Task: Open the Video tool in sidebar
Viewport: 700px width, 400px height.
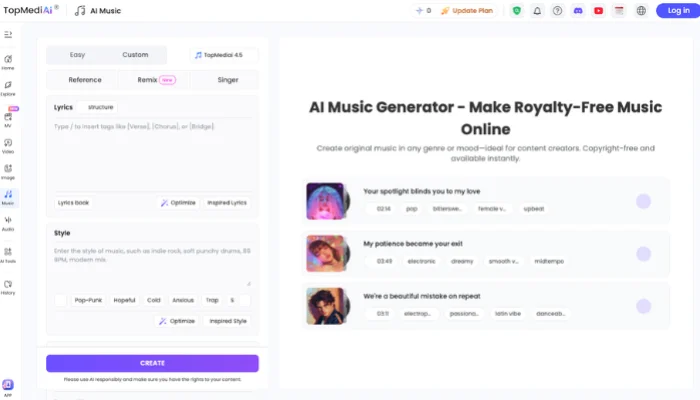Action: (x=8, y=145)
